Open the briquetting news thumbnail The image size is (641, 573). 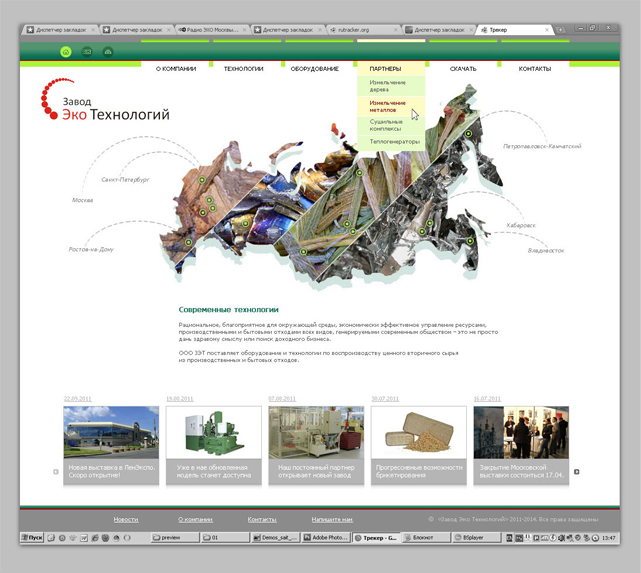point(419,432)
